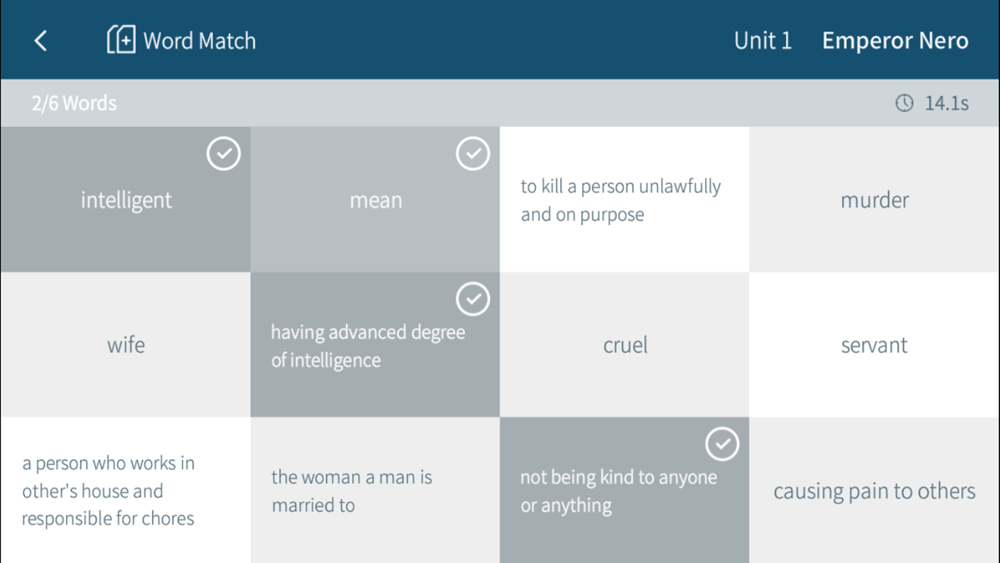Choose 'causing pain to others' definition
Viewport: 1000px width, 563px height.
(874, 490)
